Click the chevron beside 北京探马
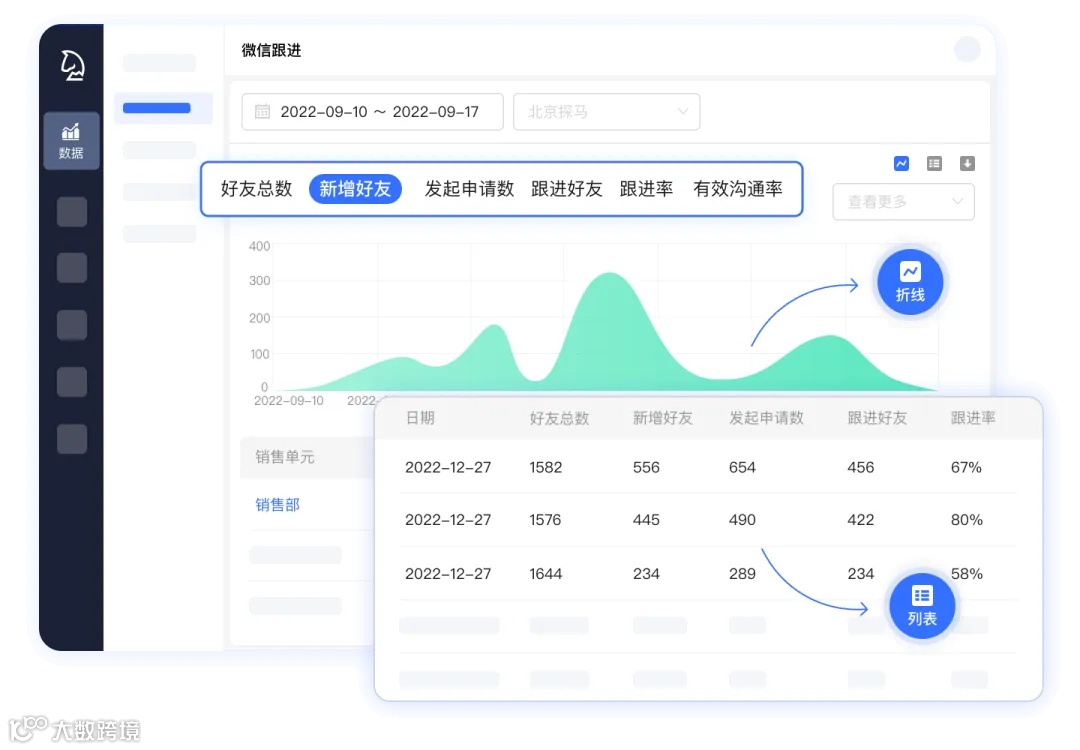This screenshot has height=750, width=1080. coord(682,112)
